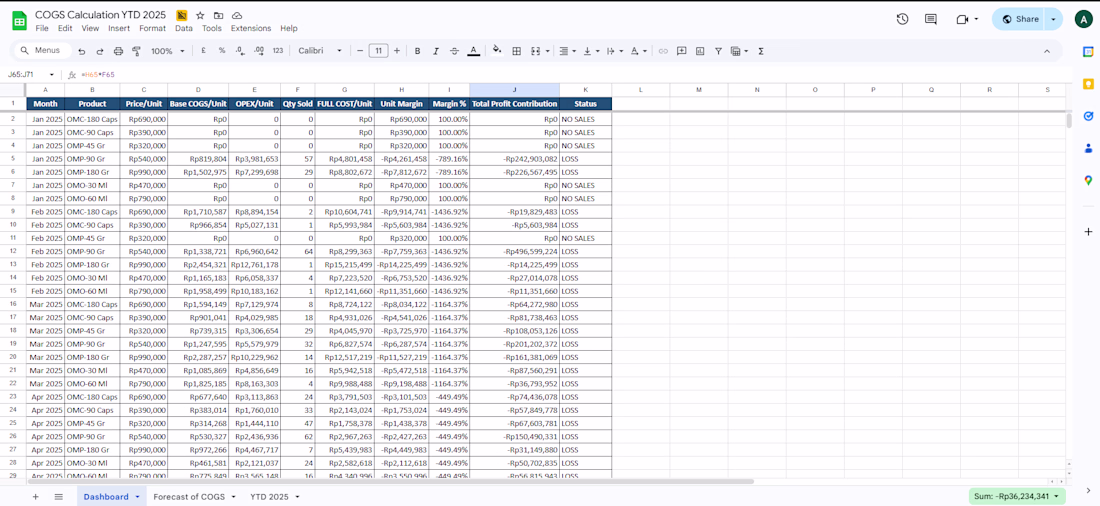The image size is (1100, 506).
Task: Format as percent
Action: [222, 51]
